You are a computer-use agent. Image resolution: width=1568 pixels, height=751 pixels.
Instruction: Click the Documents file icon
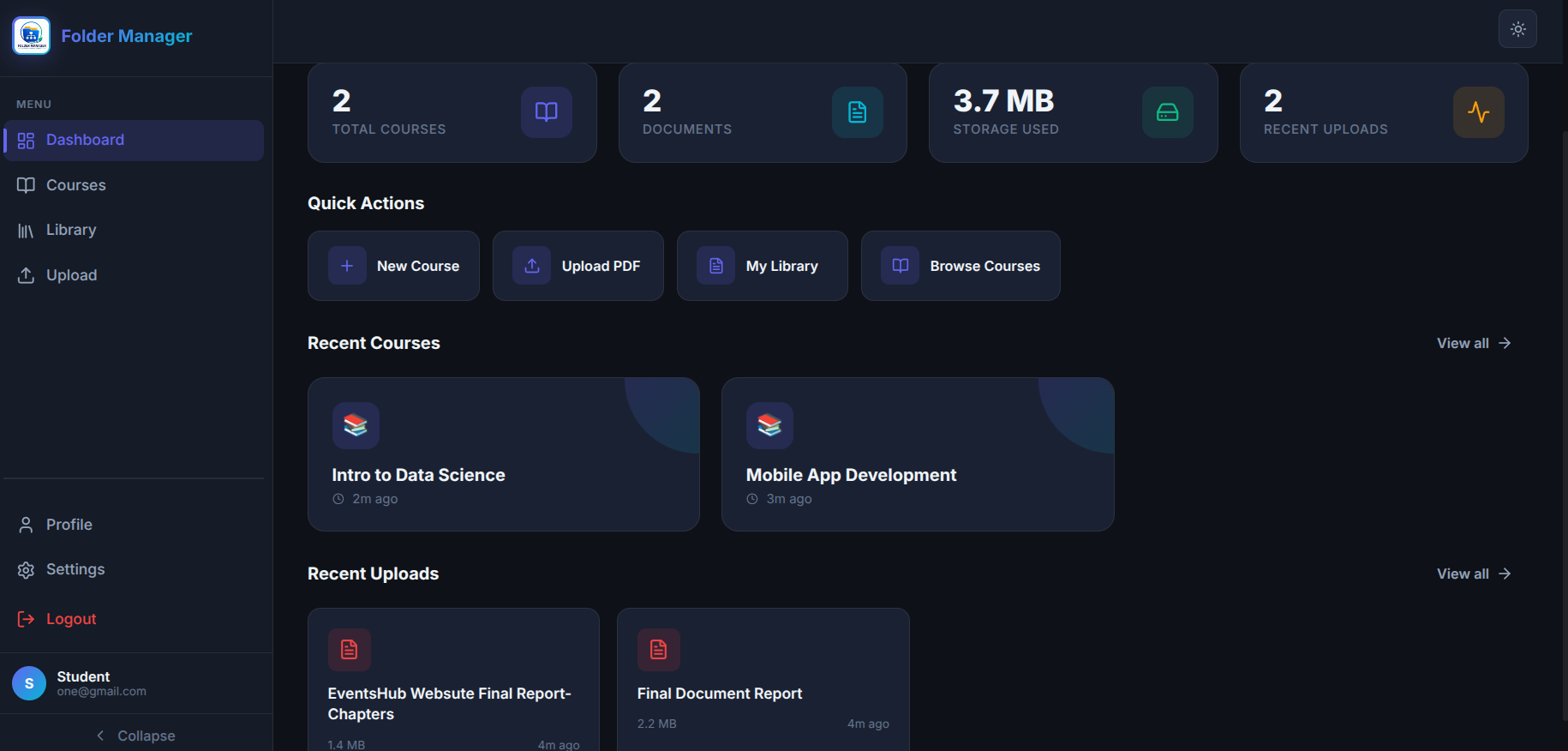tap(858, 112)
